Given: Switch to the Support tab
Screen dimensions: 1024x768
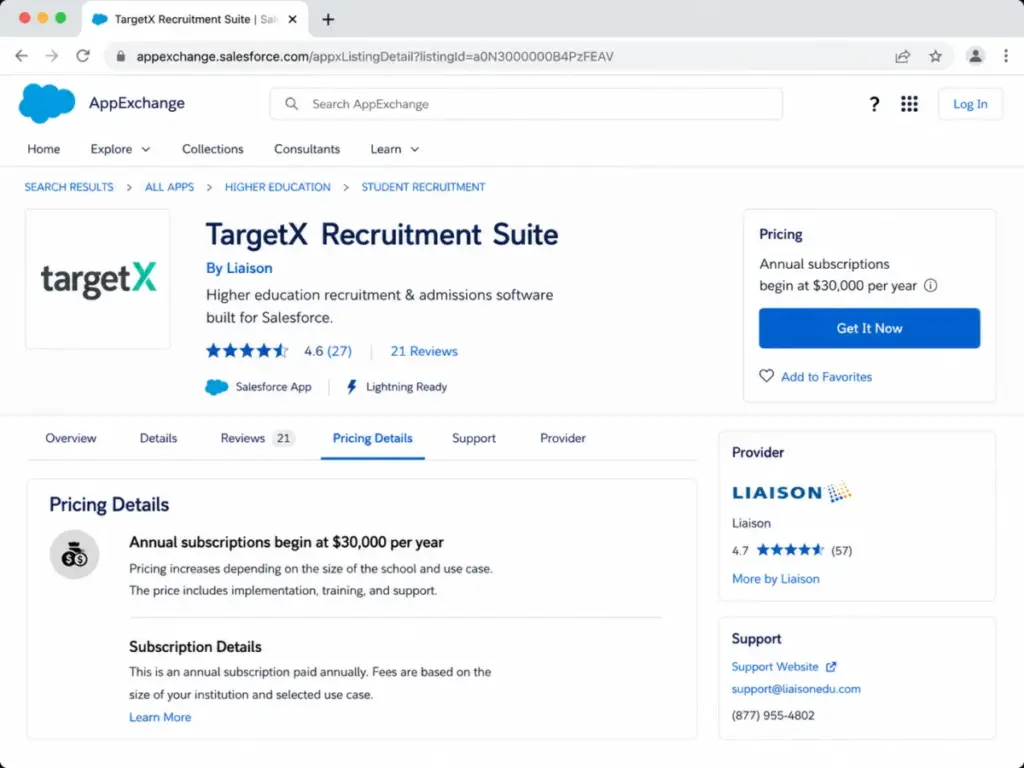Looking at the screenshot, I should click(x=473, y=438).
